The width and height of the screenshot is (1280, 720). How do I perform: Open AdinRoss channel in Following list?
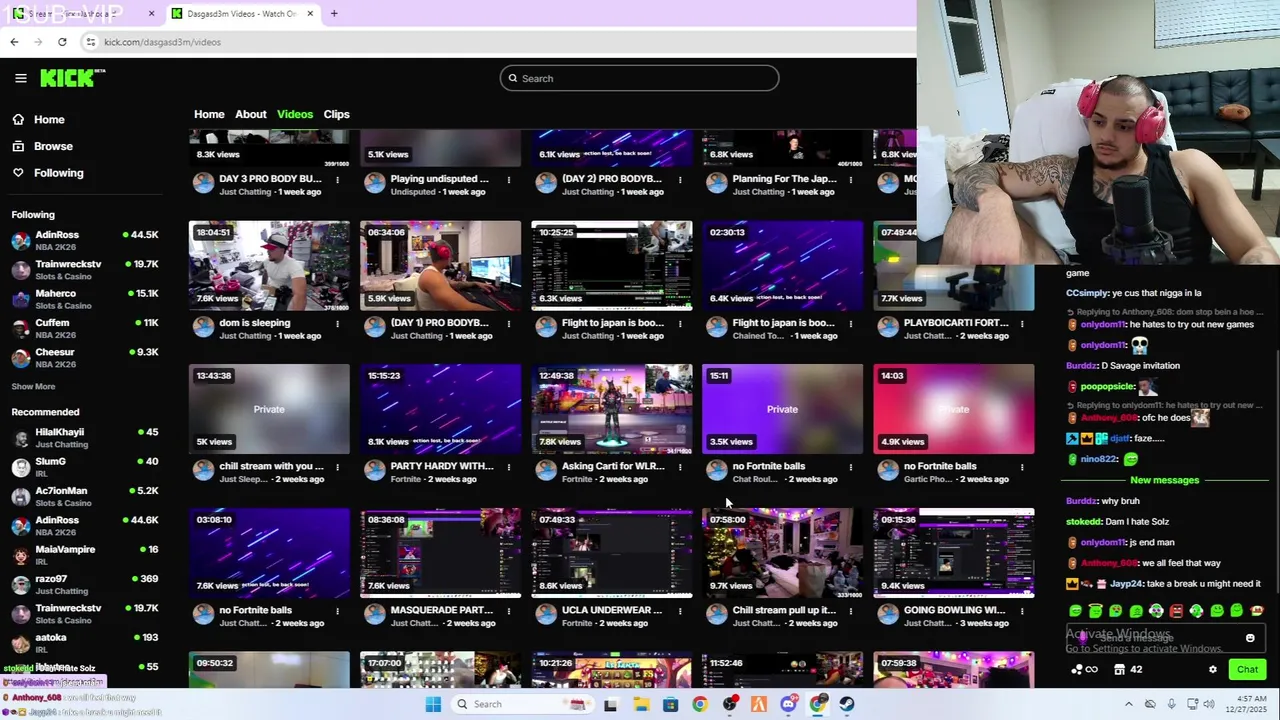(85, 240)
